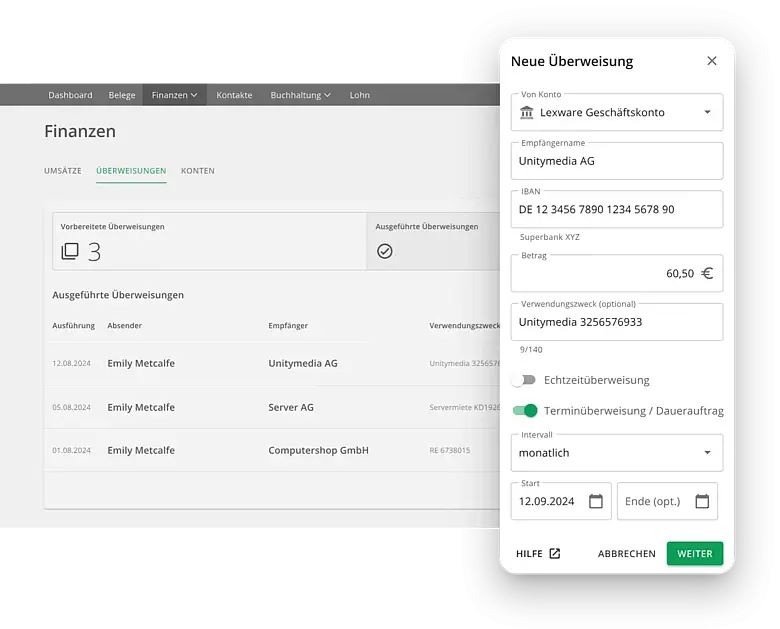Open the Start date calendar icon
Viewport: 780px width, 629px height.
[595, 501]
